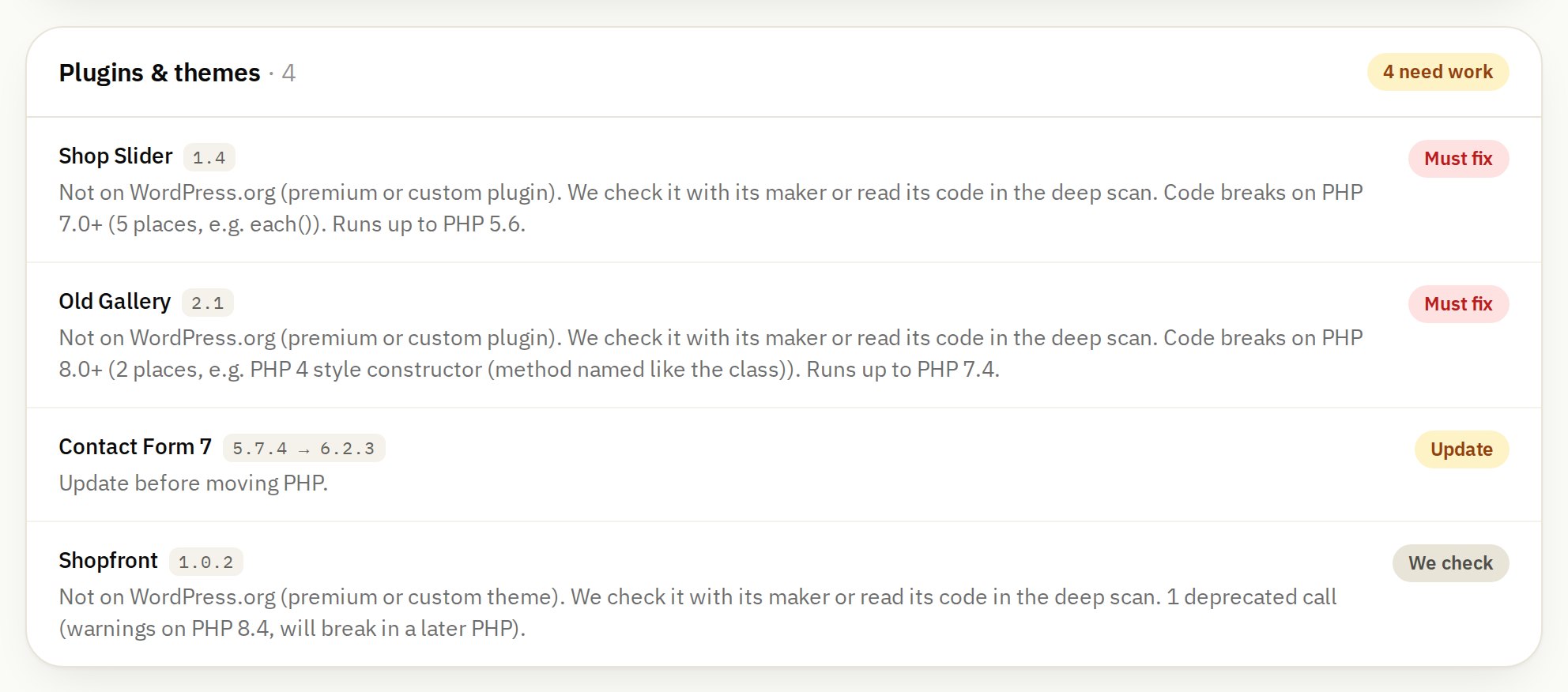Select the Shopfront theme name
This screenshot has height=692, width=1568.
coord(108,561)
